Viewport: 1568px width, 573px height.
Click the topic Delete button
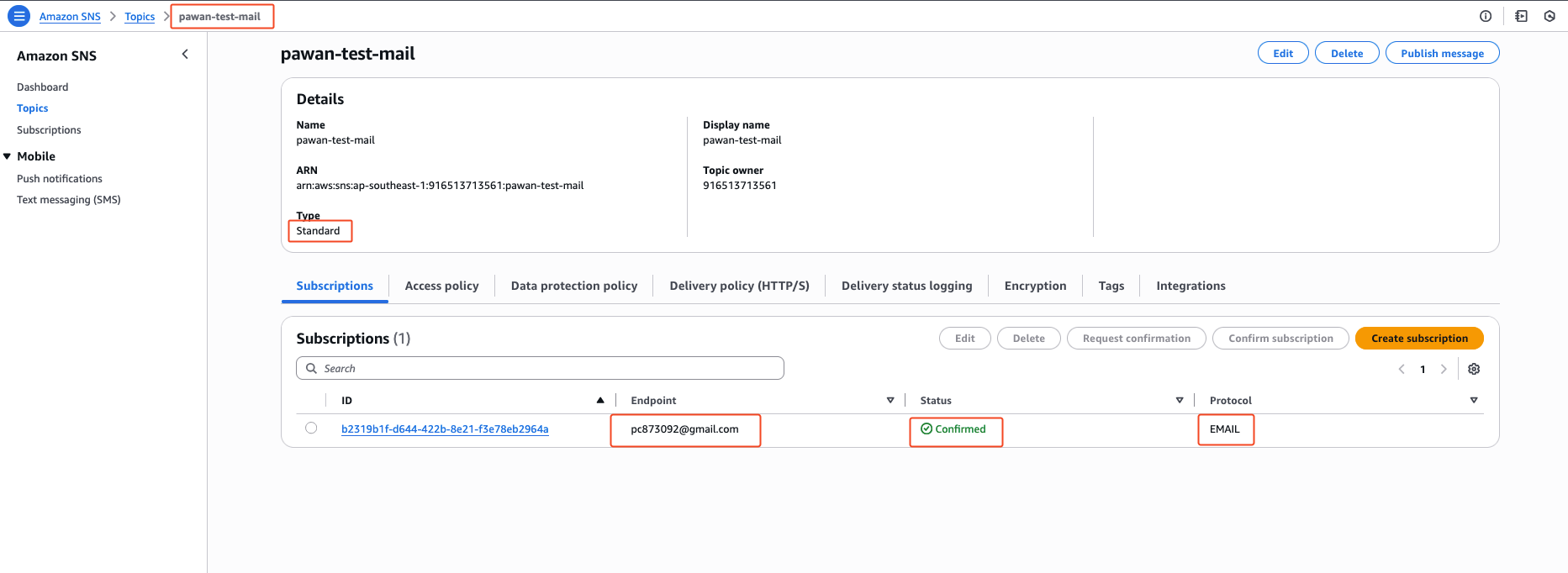tap(1347, 53)
